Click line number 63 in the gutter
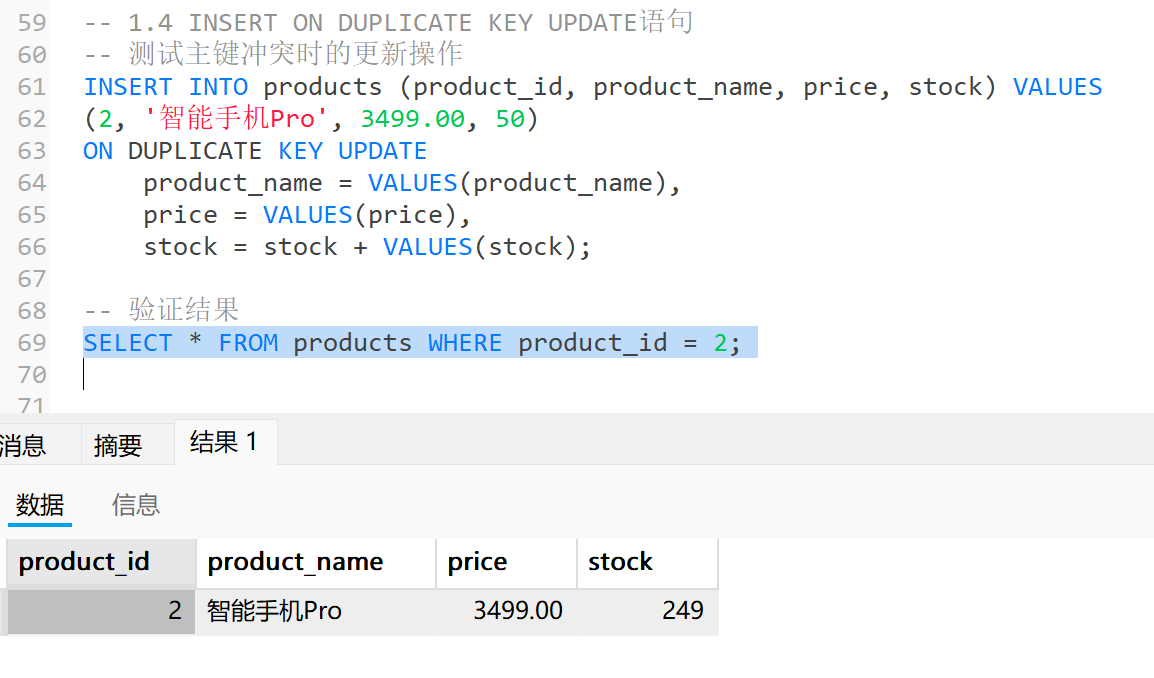 33,151
